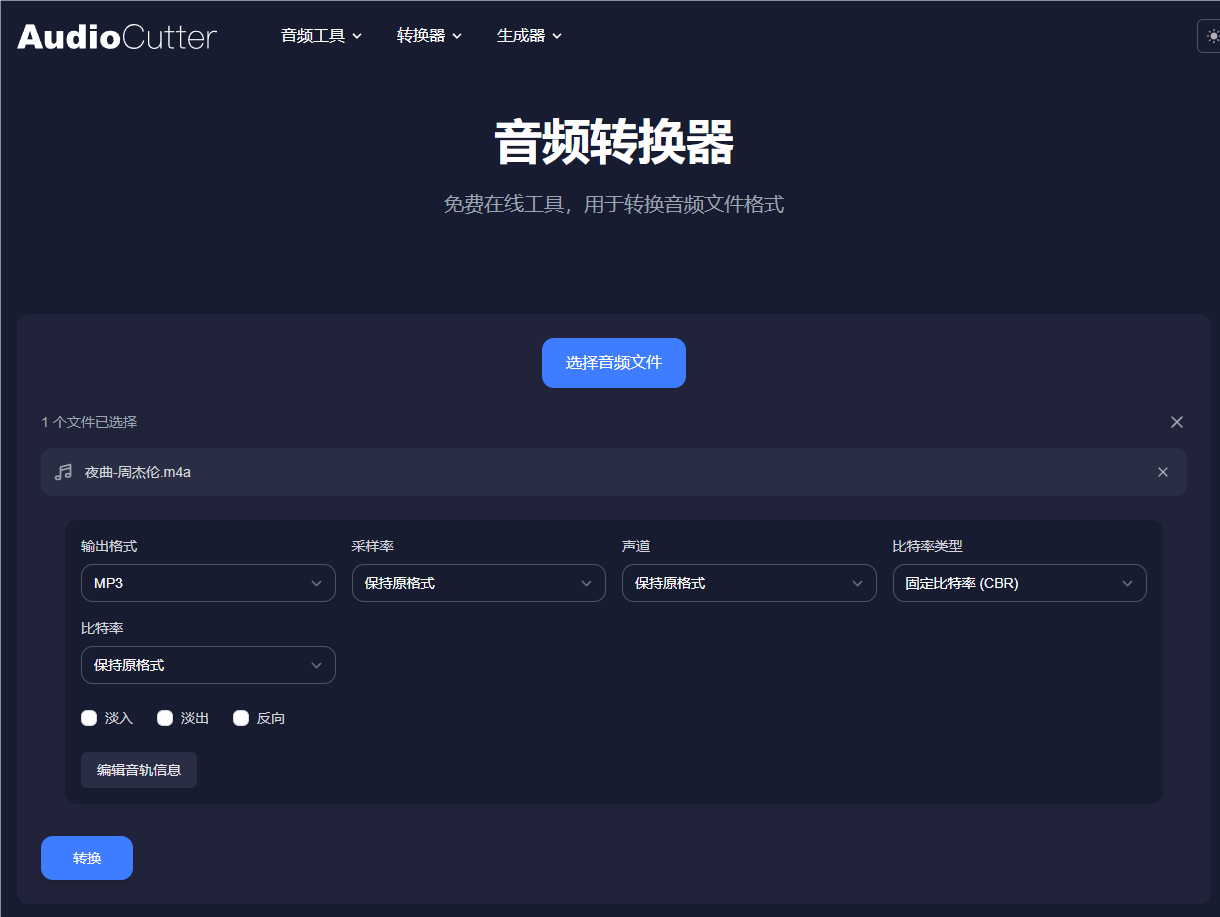Open the 输出格式 dropdown showing MP3
Image resolution: width=1220 pixels, height=917 pixels.
tap(207, 582)
